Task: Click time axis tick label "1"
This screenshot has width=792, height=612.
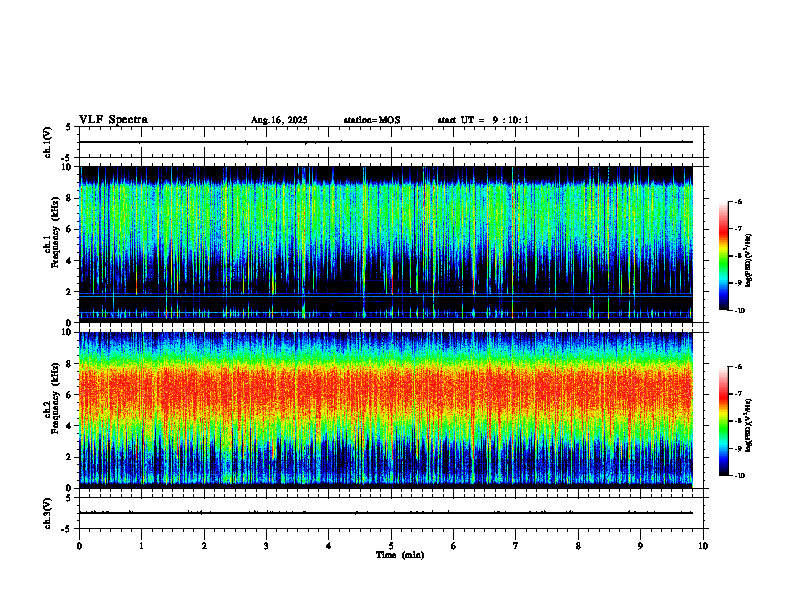Action: tap(142, 546)
